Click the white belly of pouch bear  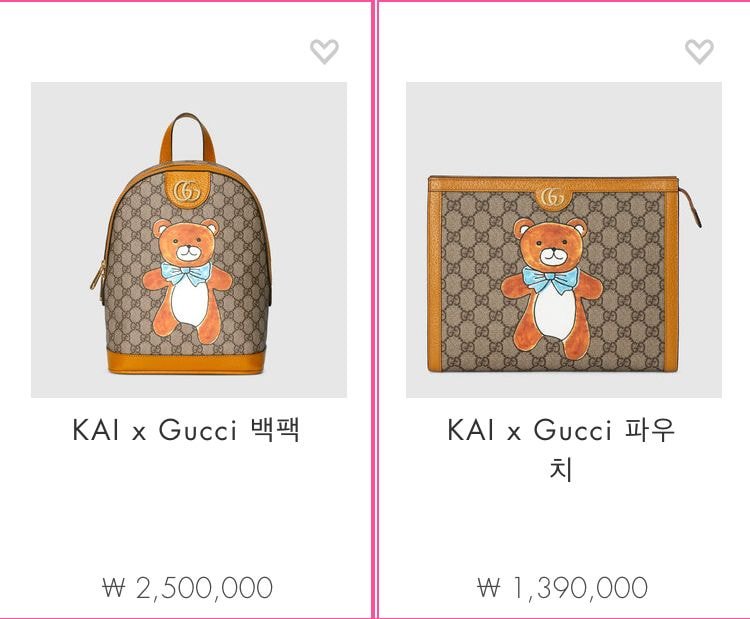pyautogui.click(x=554, y=313)
